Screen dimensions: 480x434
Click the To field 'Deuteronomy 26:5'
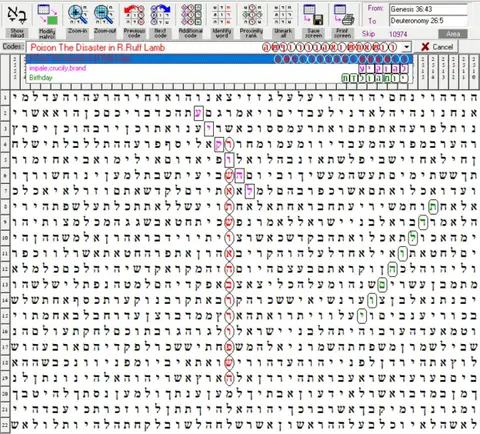[428, 21]
